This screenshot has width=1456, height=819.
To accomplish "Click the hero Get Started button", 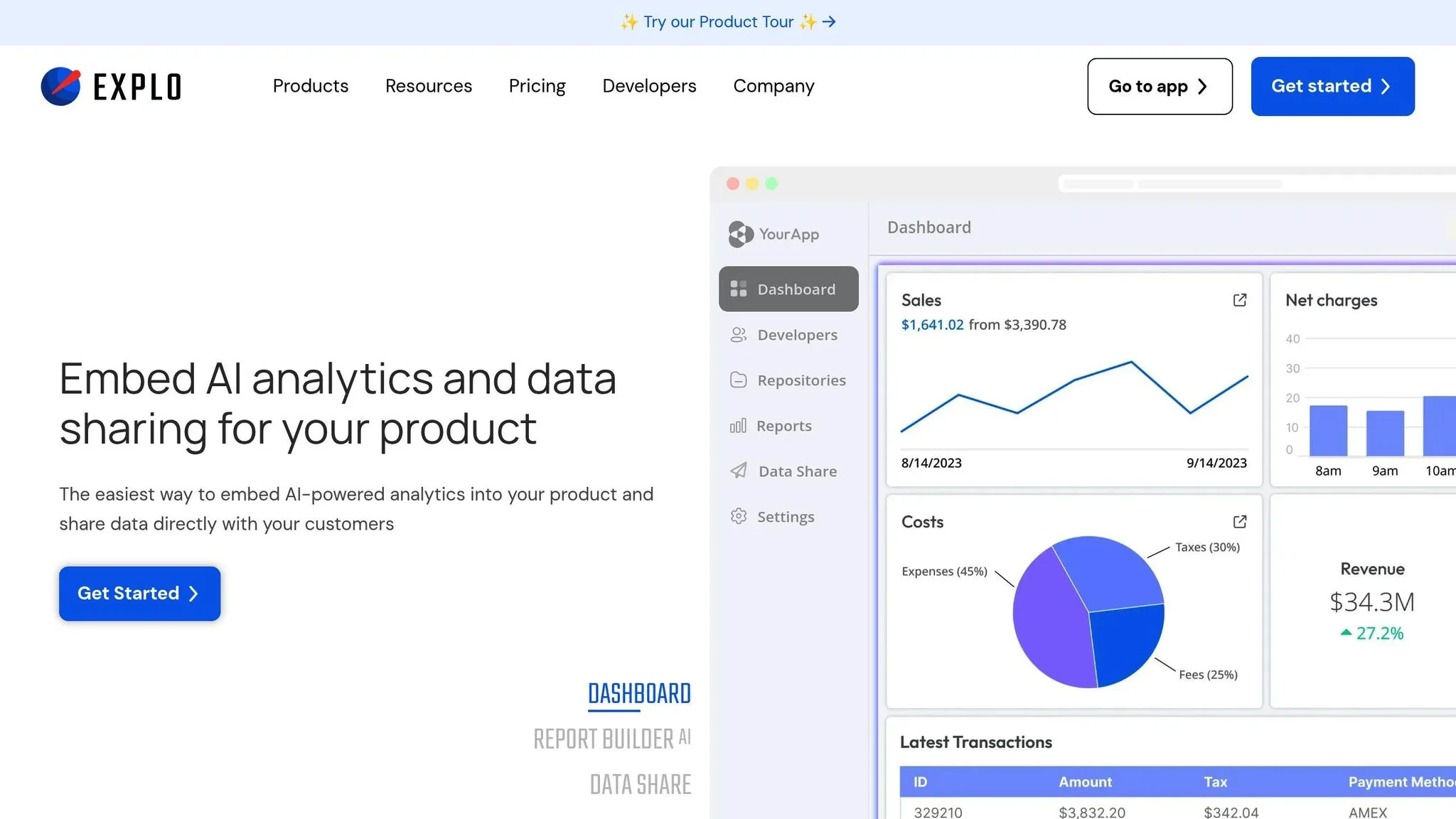I will click(140, 594).
